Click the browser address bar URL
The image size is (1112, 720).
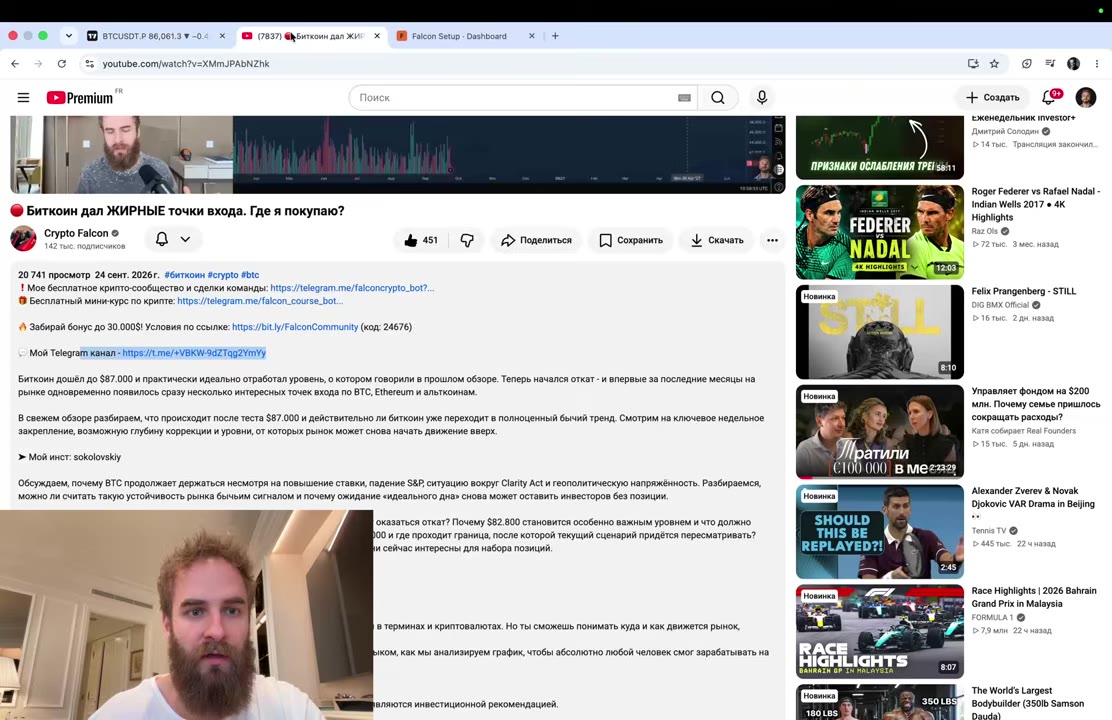186,64
